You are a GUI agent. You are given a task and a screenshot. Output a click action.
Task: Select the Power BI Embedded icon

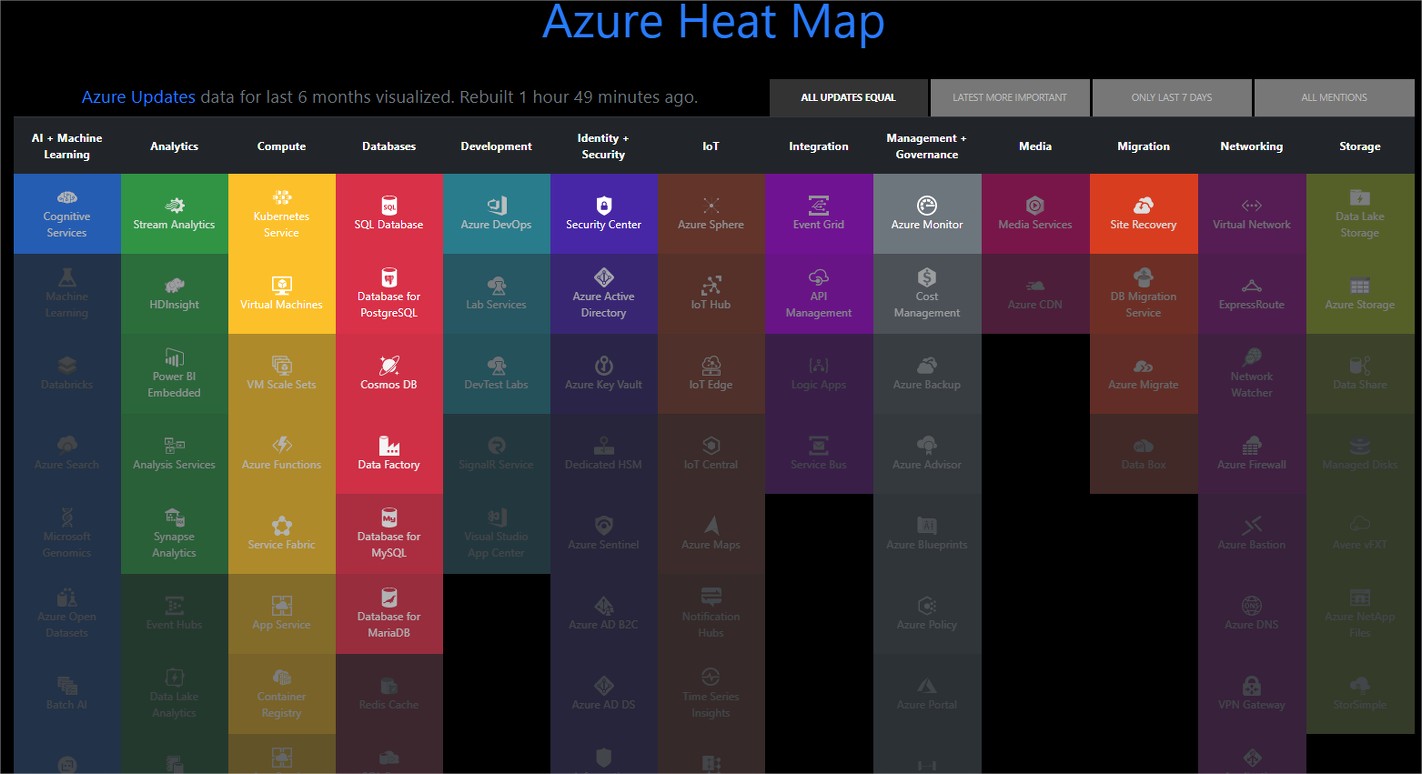tap(174, 357)
